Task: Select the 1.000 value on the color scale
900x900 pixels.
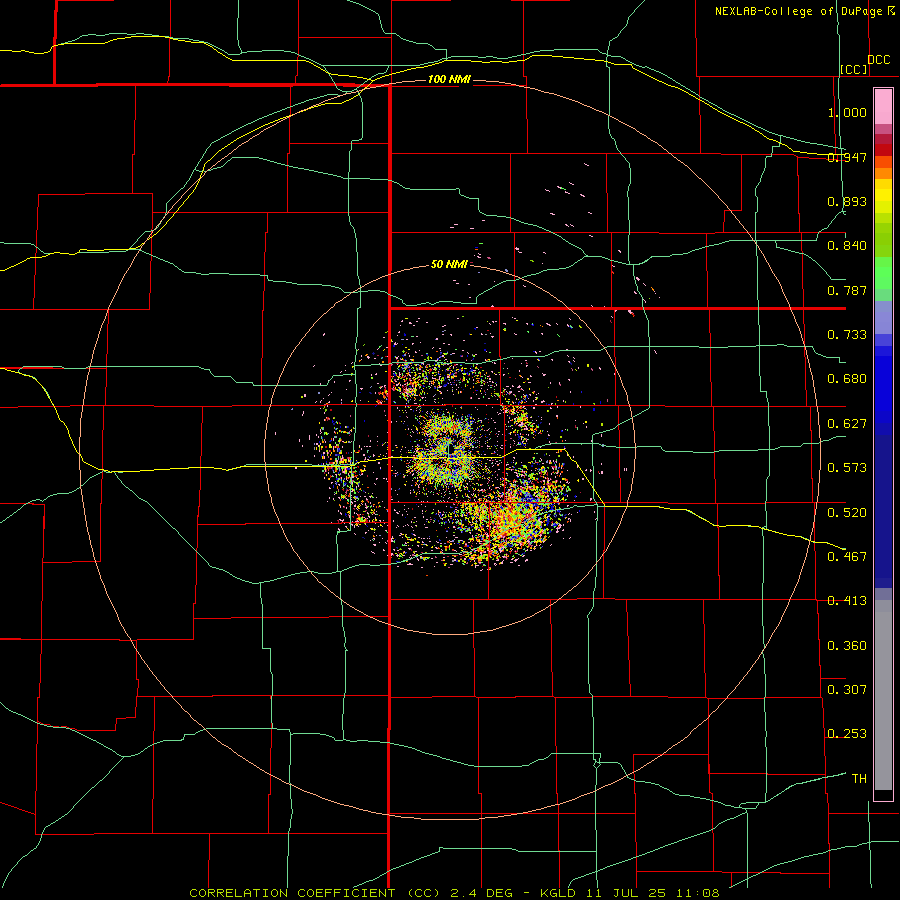Action: click(x=847, y=112)
